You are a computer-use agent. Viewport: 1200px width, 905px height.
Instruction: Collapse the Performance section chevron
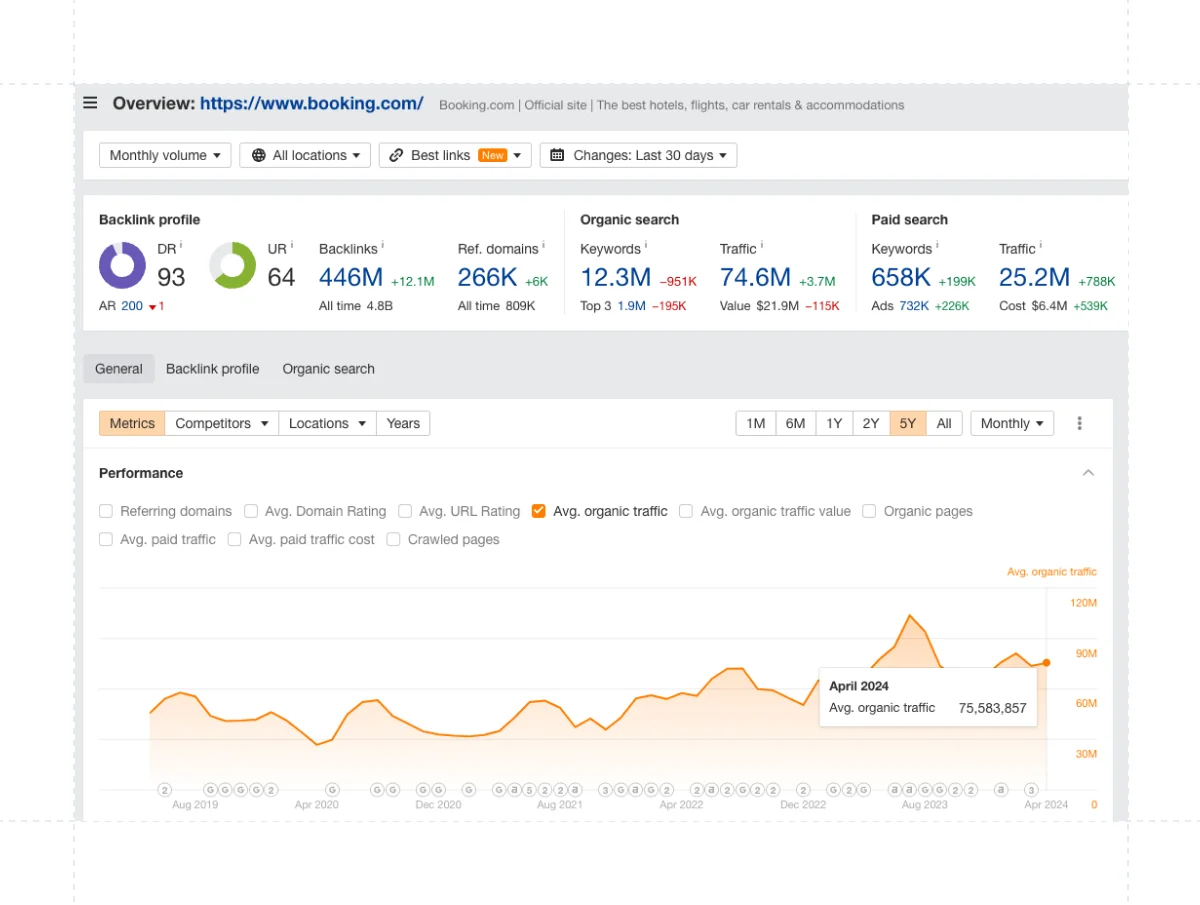point(1089,473)
